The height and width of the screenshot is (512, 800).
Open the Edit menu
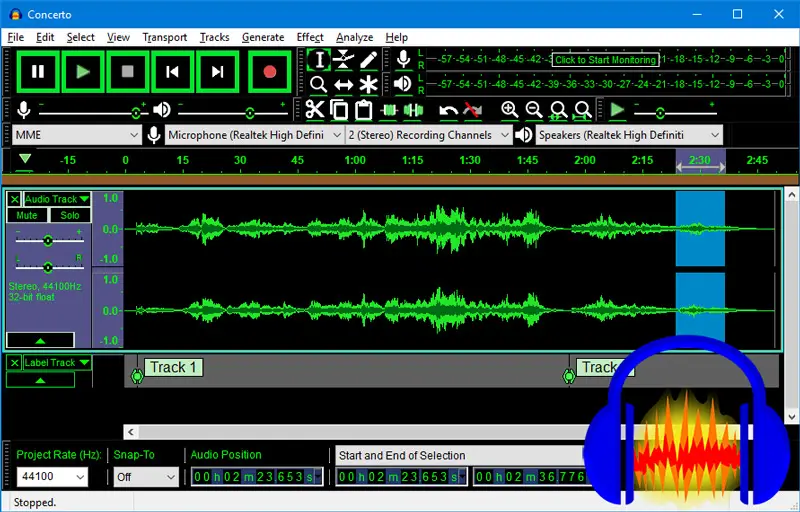coord(45,37)
